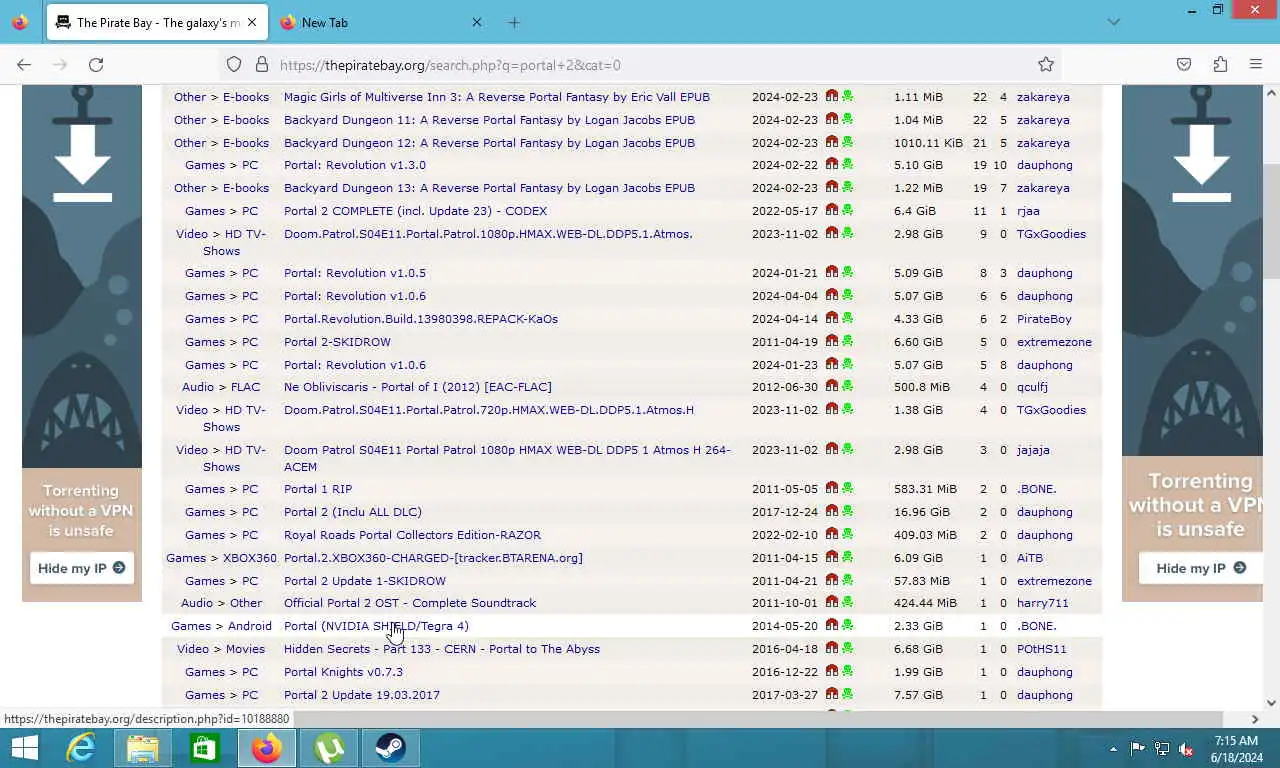The image size is (1280, 768).
Task: Click the muted speaker icon in system tray
Action: pyautogui.click(x=1186, y=749)
